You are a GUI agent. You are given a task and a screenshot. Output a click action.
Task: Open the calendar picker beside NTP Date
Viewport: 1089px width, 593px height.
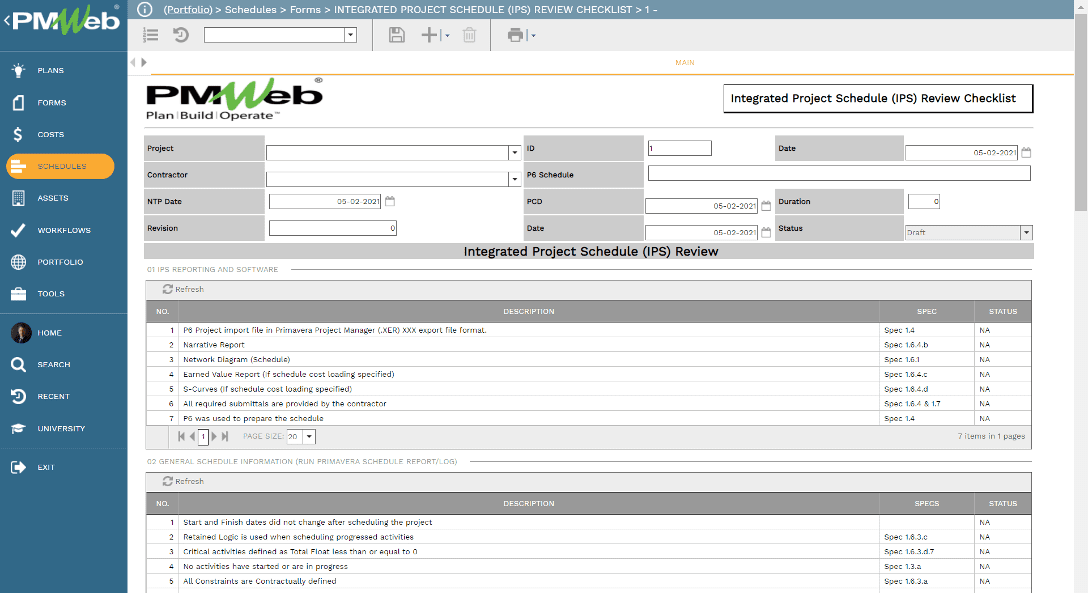coord(390,200)
